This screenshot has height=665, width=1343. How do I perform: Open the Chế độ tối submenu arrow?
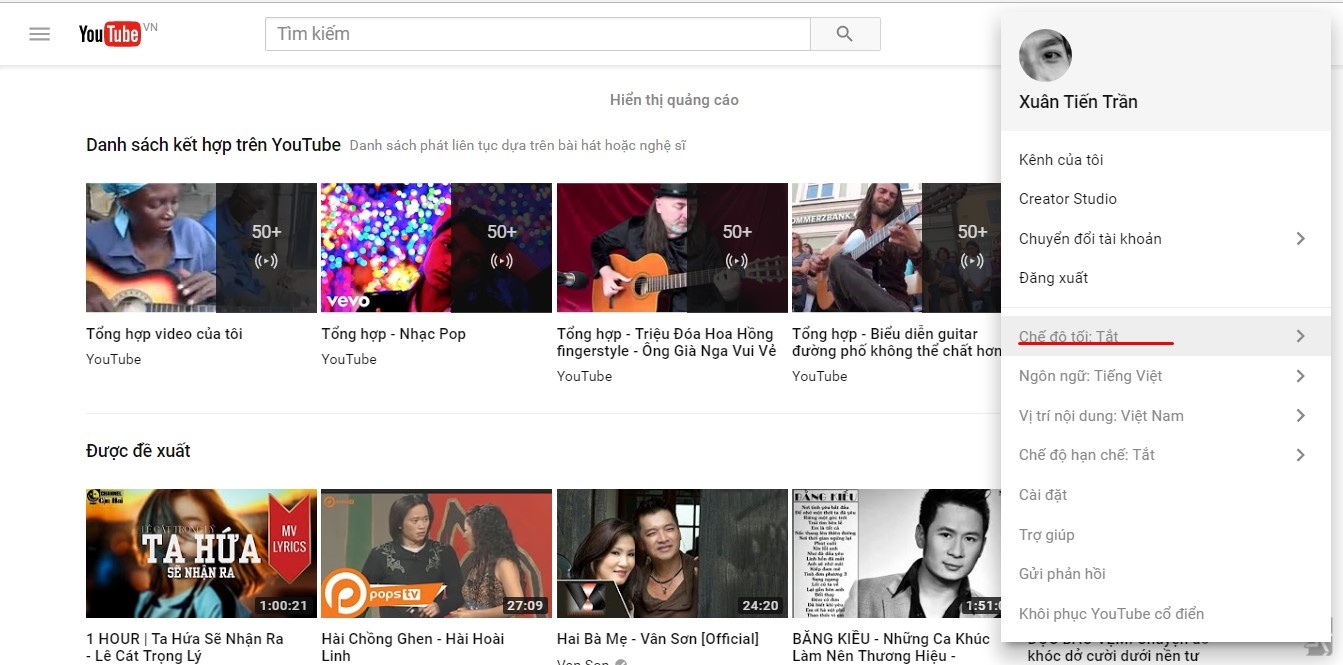pyautogui.click(x=1301, y=335)
